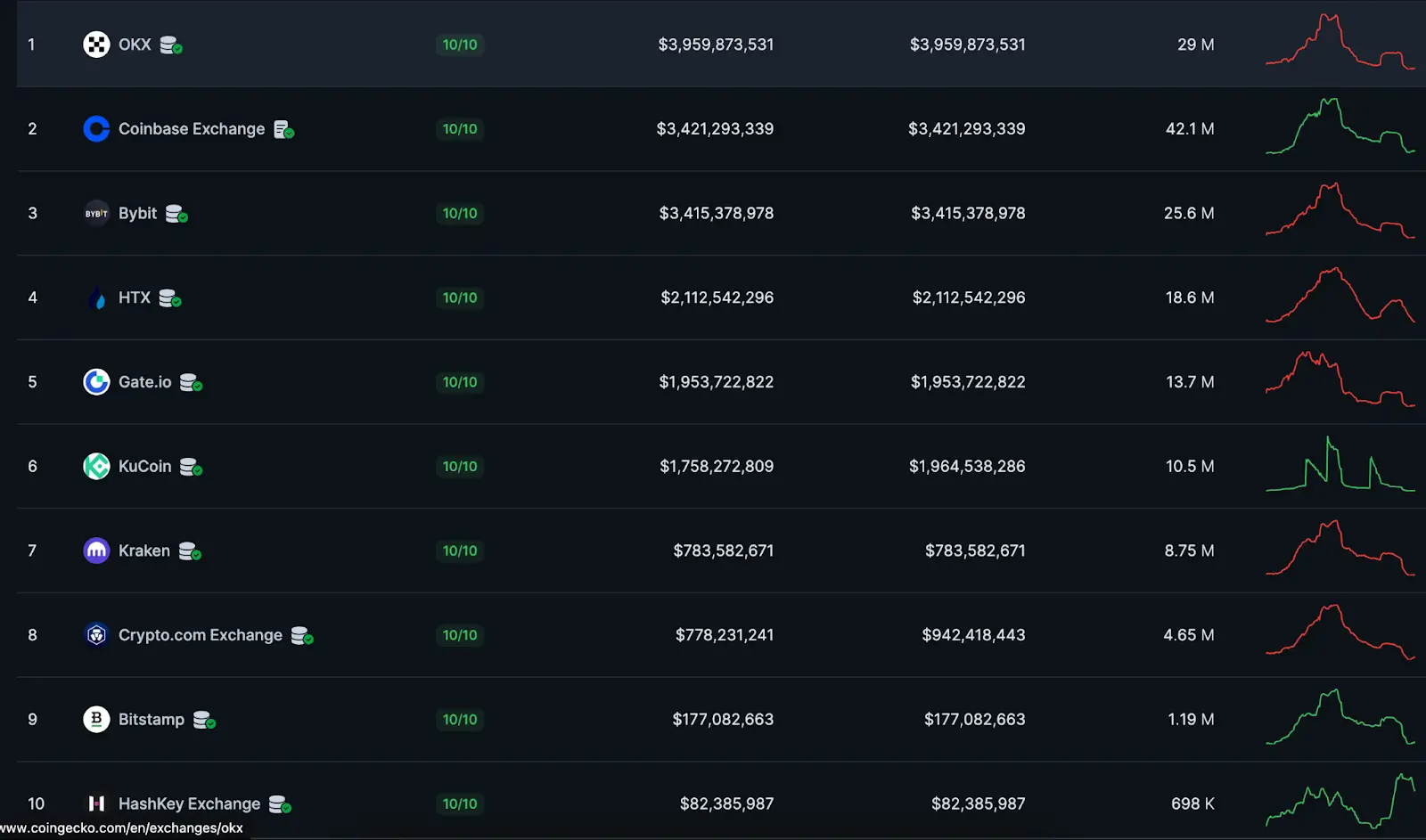Click the HTX flame logo

tap(96, 298)
